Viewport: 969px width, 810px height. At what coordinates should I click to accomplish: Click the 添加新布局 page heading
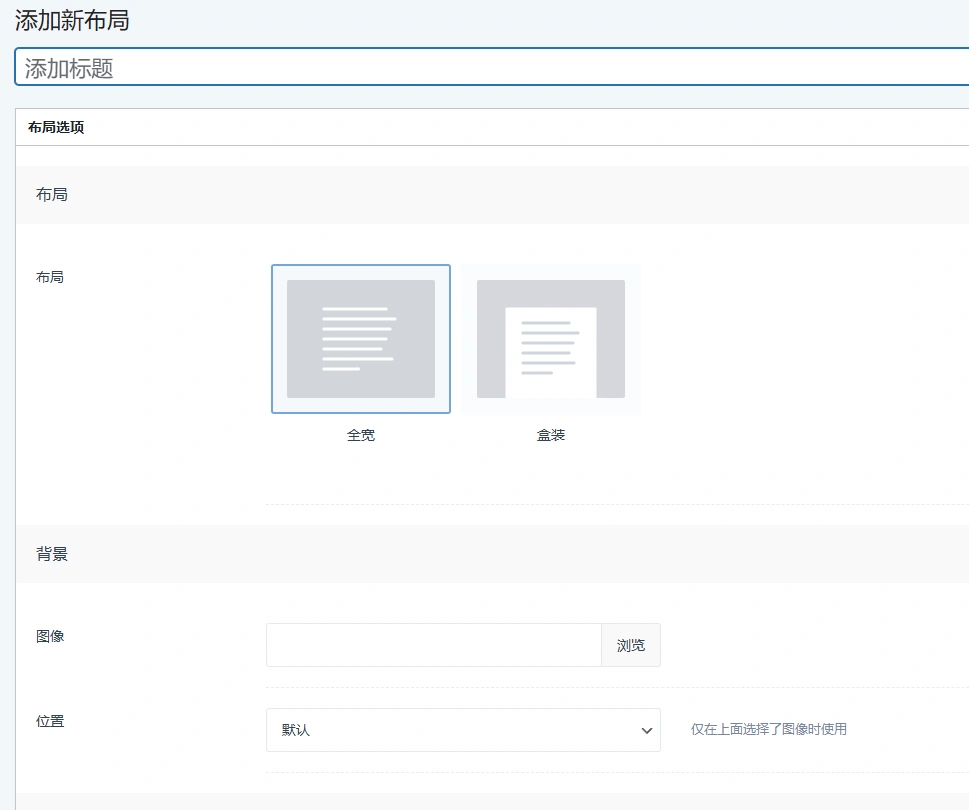[70, 19]
